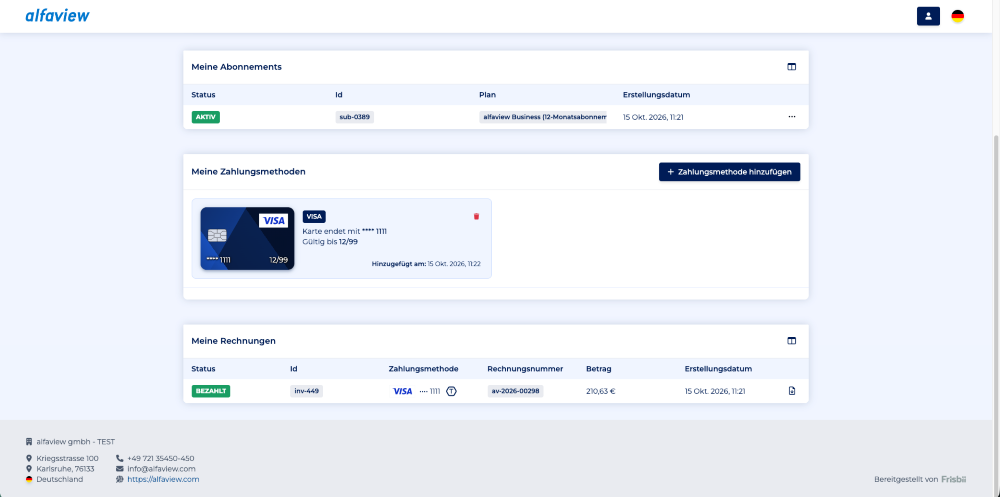Screen dimensions: 1000x497
Task: Download invoice inv-449 document
Action: [791, 391]
